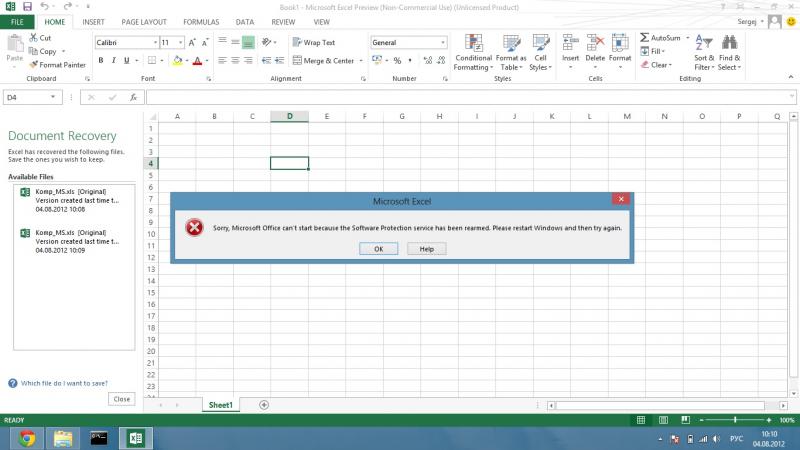Viewport: 800px width, 450px height.
Task: Open Merge & Center dropdown arrow
Action: click(x=361, y=61)
